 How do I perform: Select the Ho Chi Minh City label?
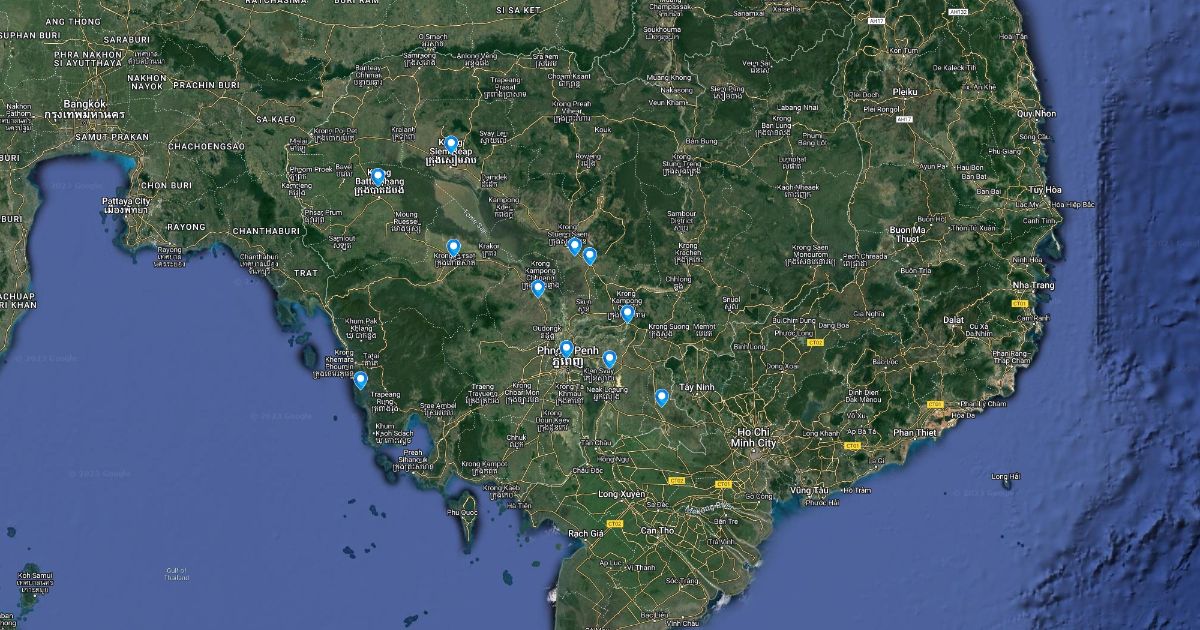pyautogui.click(x=753, y=436)
